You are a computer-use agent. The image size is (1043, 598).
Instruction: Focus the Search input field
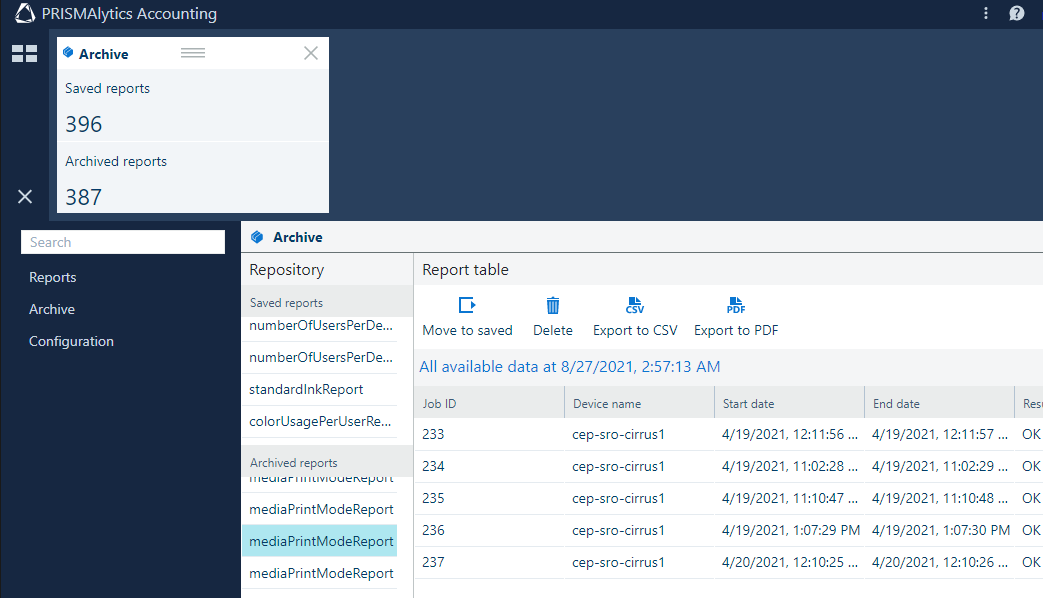pos(123,242)
